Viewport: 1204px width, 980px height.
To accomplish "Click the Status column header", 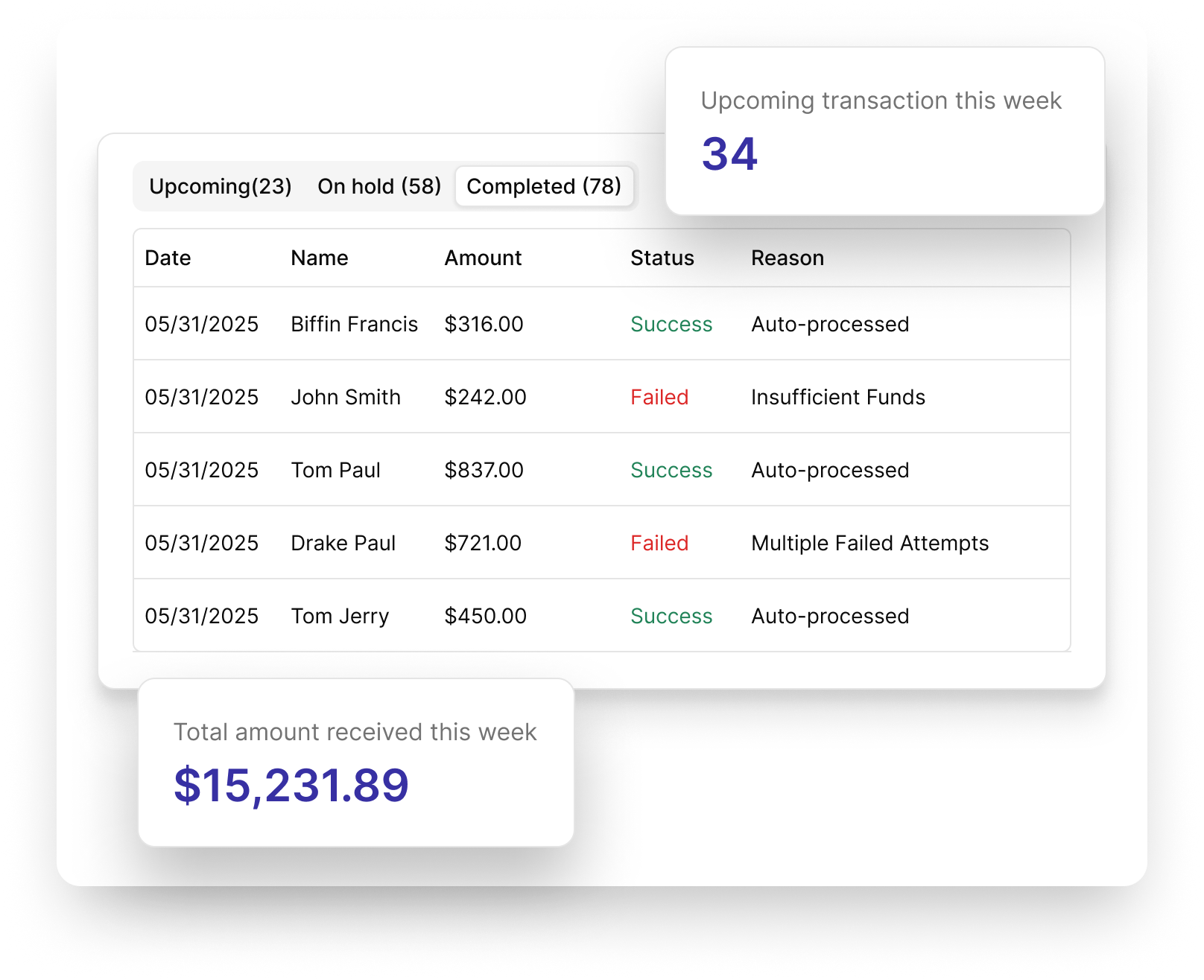I will point(662,258).
